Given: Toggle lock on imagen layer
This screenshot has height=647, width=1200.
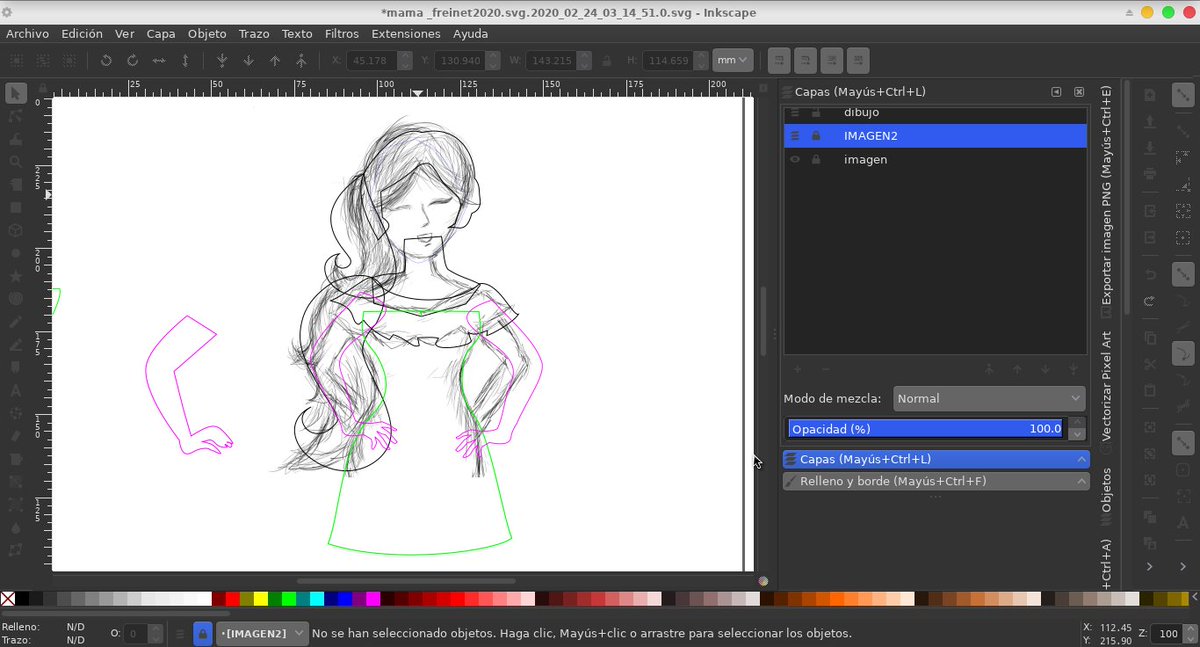Looking at the screenshot, I should coord(816,160).
